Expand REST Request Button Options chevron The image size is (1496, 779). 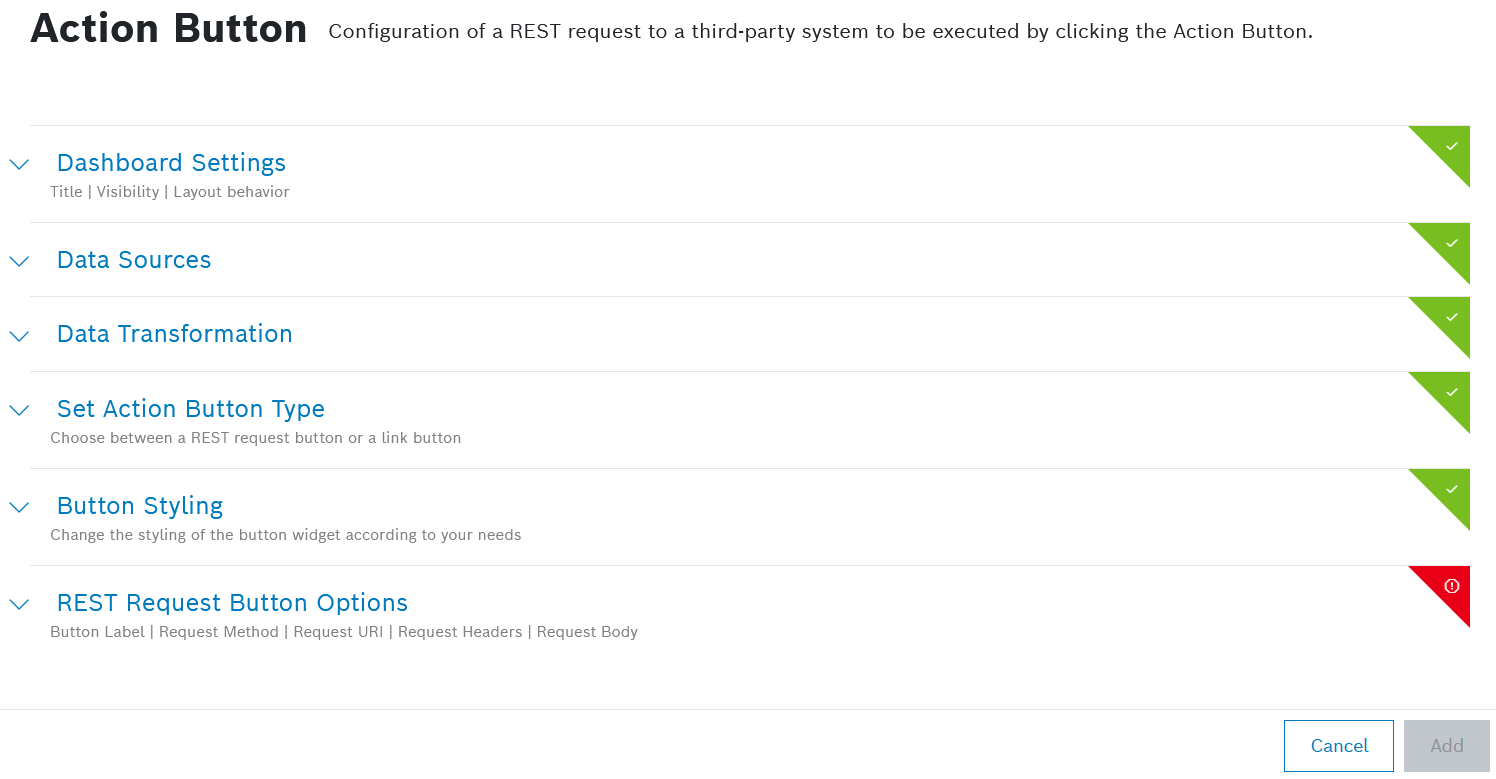pyautogui.click(x=19, y=604)
